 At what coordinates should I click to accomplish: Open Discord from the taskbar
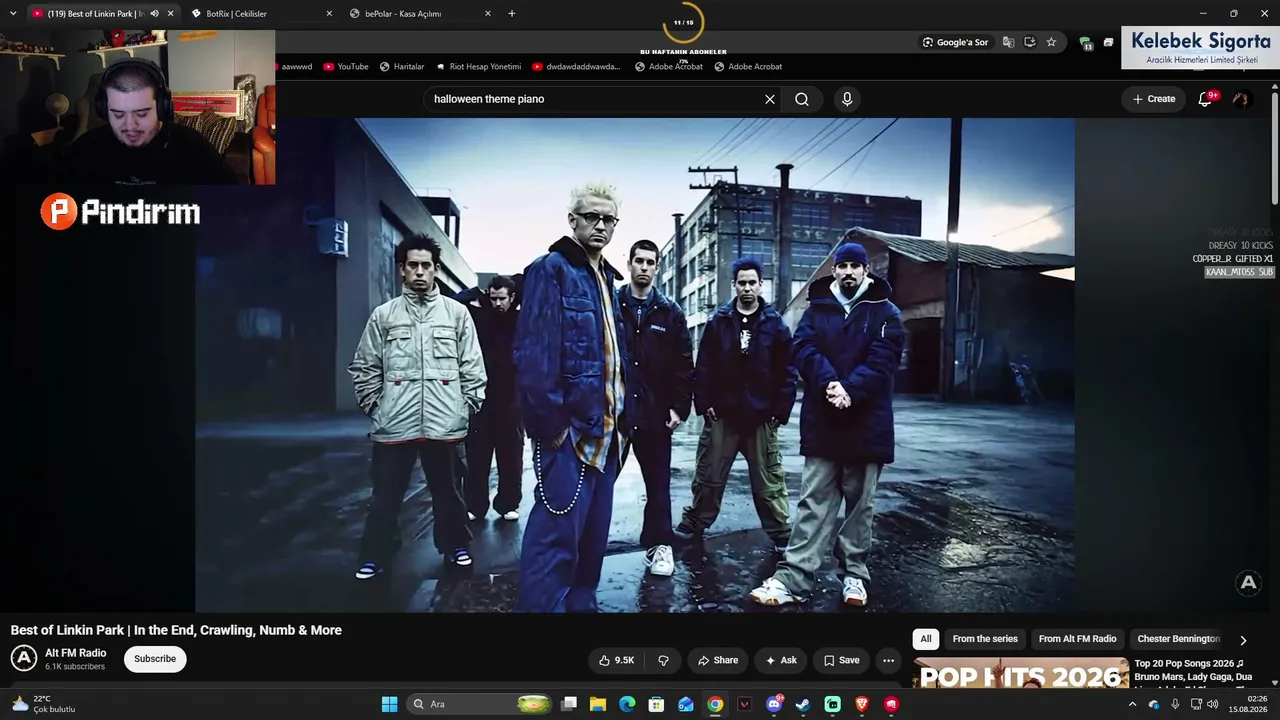tap(774, 704)
